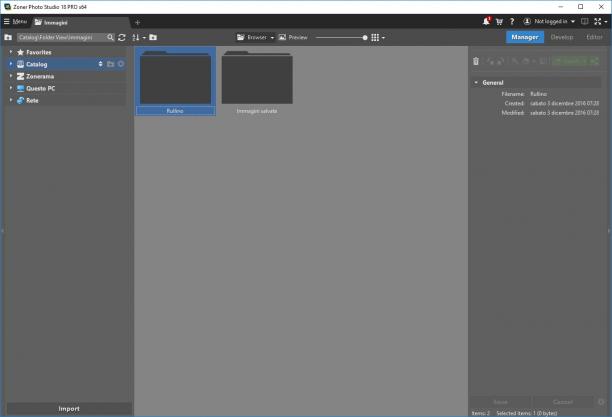Open the Browser mode dropdown arrow

pos(272,38)
